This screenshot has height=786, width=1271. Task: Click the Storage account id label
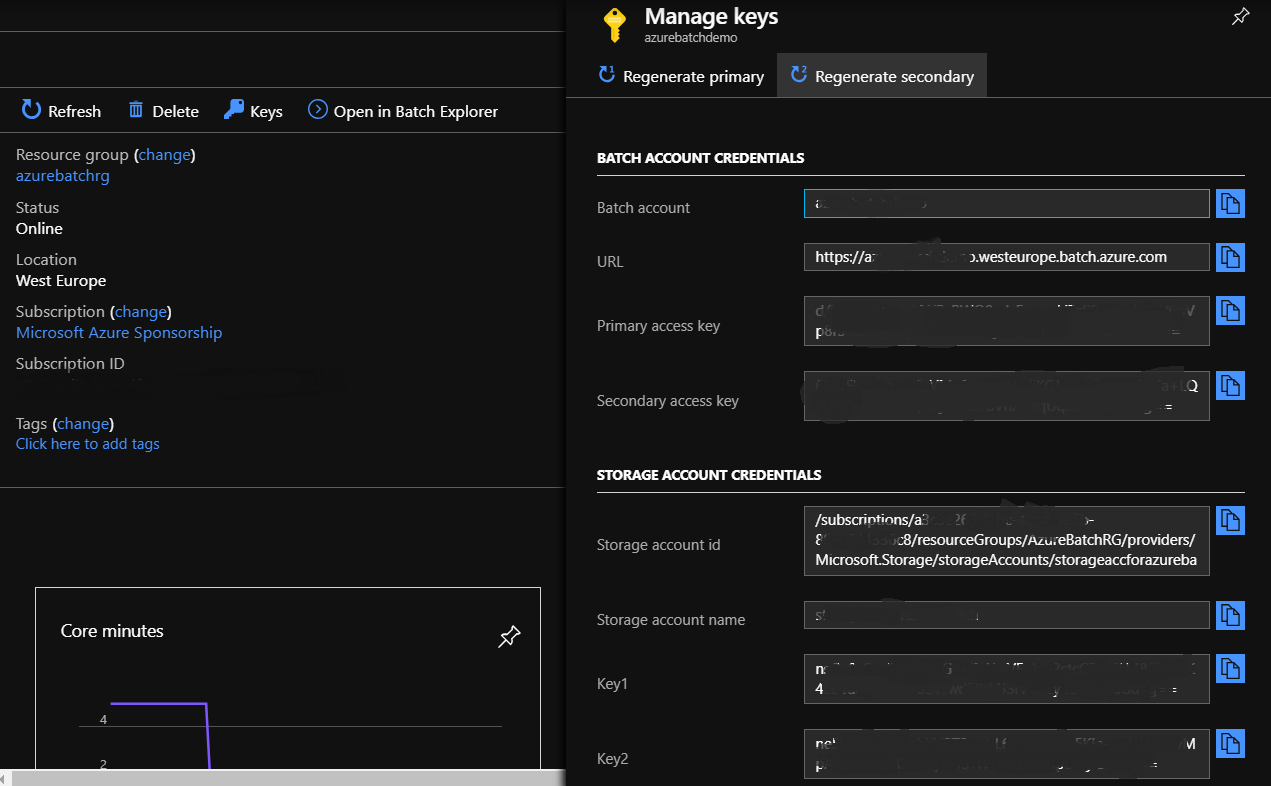click(658, 545)
